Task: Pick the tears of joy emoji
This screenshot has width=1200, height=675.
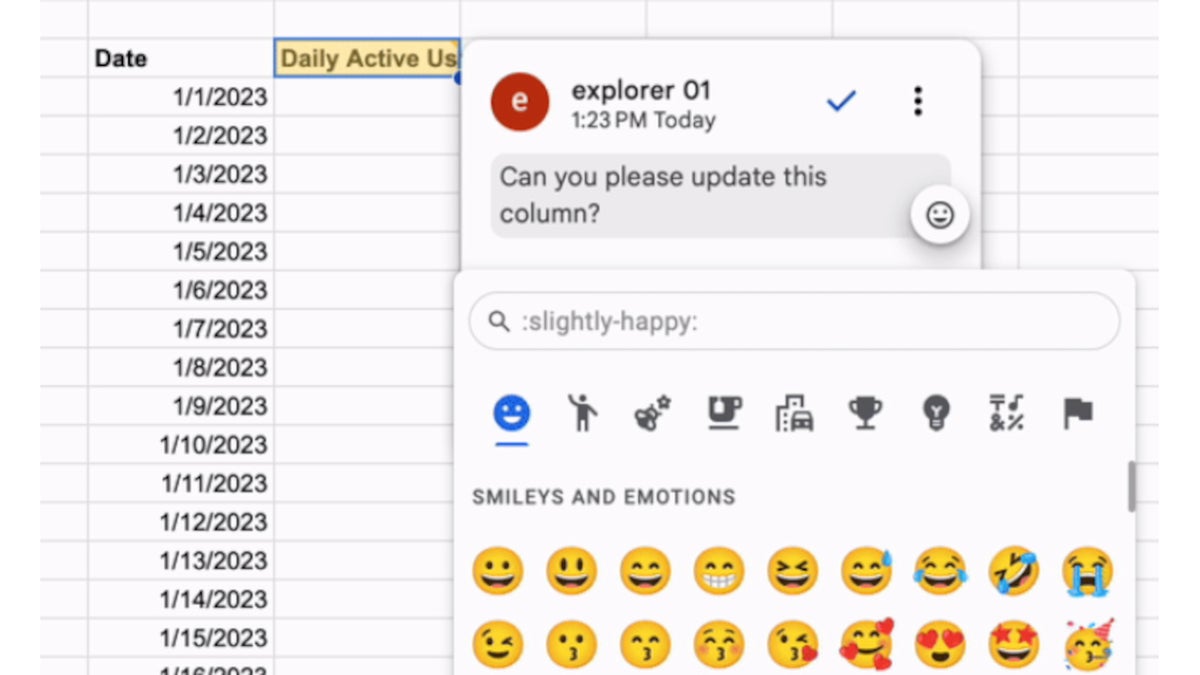Action: click(940, 572)
